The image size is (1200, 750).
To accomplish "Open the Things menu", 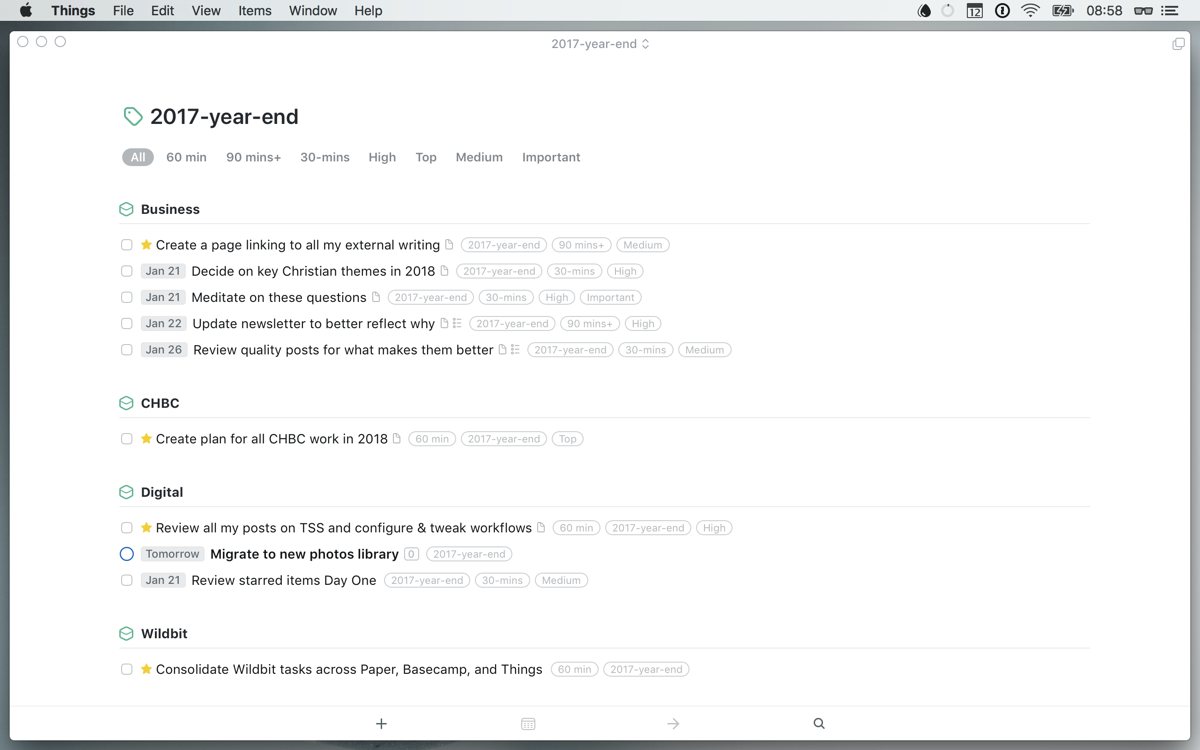I will pyautogui.click(x=73, y=11).
